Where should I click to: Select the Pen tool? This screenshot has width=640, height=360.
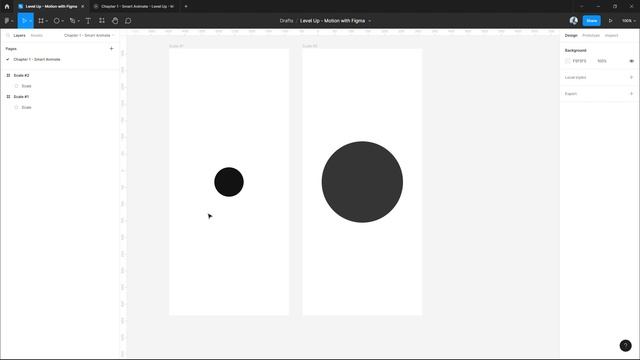pyautogui.click(x=72, y=20)
